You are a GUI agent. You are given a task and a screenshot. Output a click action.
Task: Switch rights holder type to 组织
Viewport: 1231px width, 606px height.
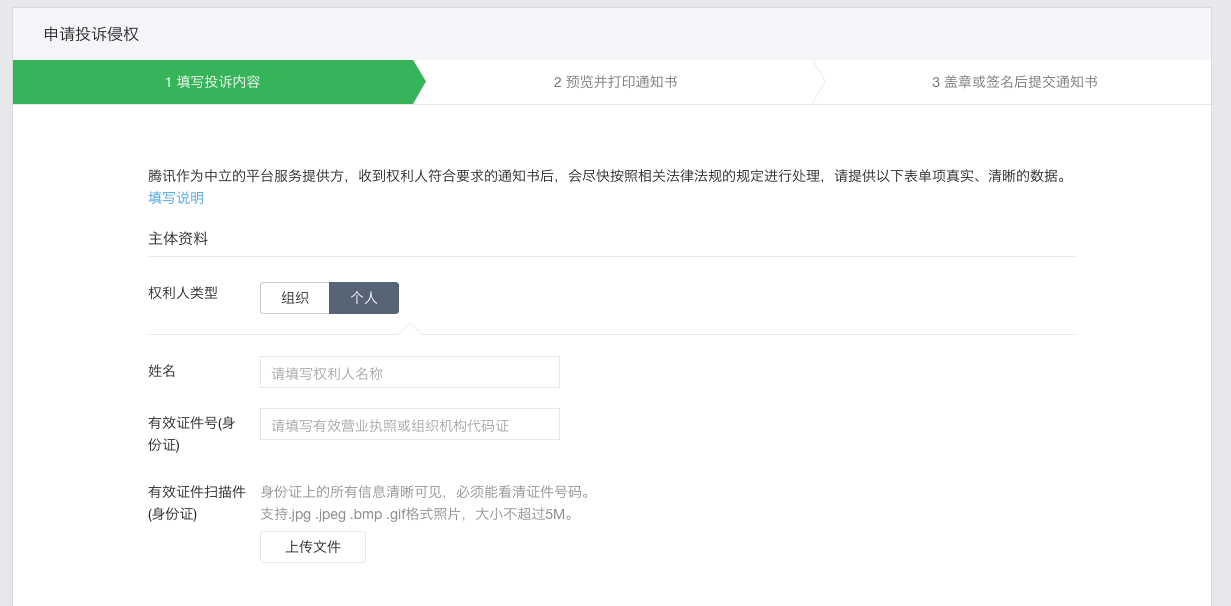tap(295, 297)
